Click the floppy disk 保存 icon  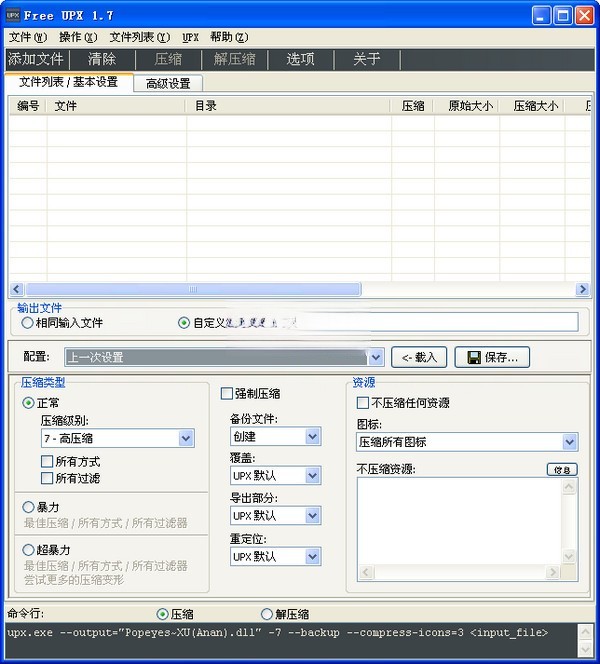tap(474, 357)
